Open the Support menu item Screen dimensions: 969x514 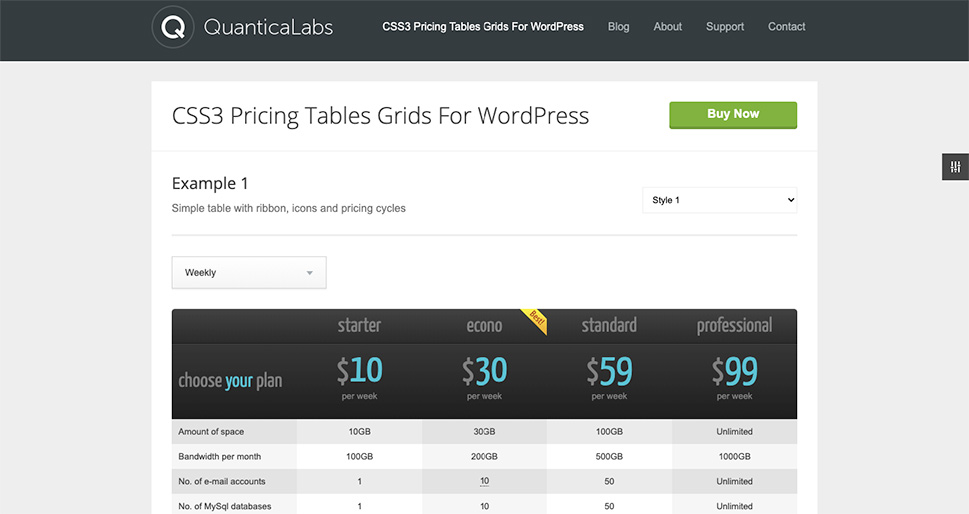tap(725, 27)
